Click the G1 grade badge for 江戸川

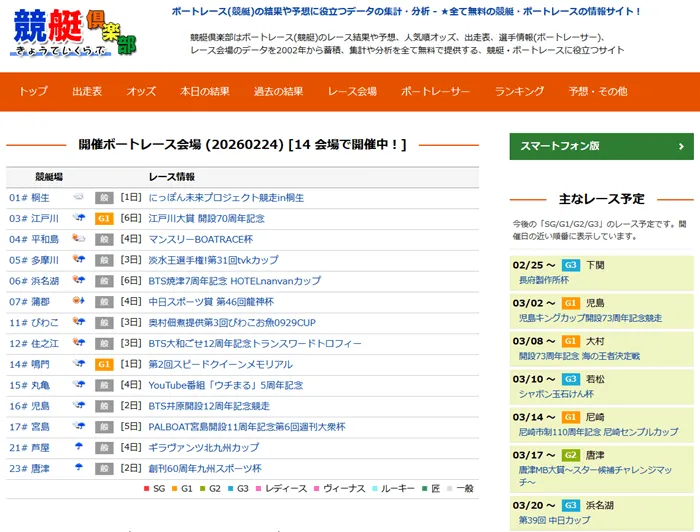tap(104, 218)
